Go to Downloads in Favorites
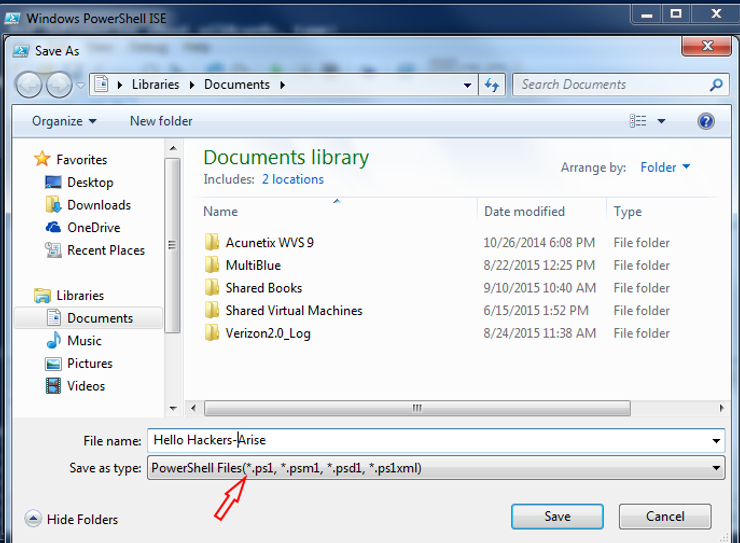The width and height of the screenshot is (740, 543). 99,205
